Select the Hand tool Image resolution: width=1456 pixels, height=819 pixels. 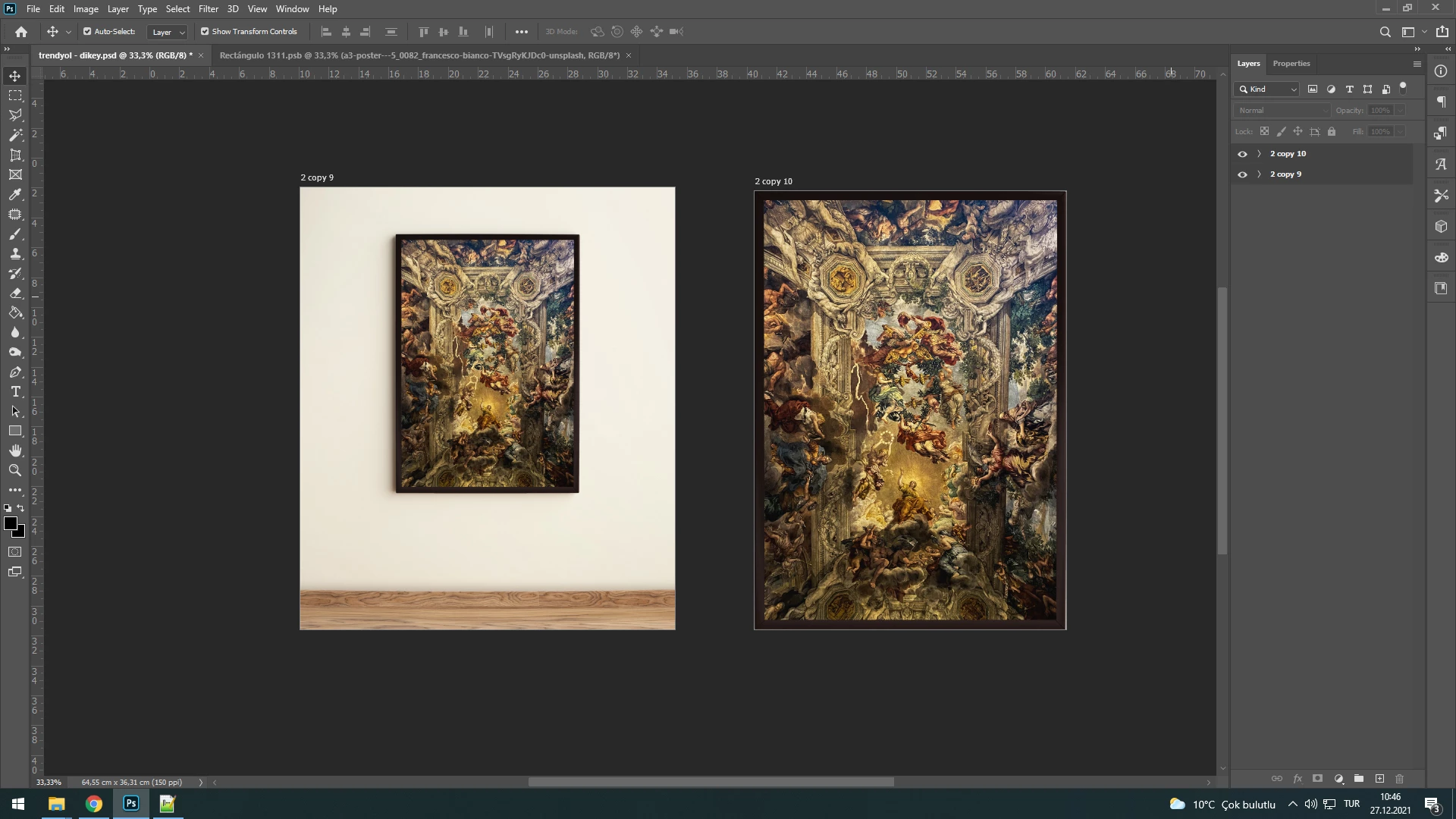tap(15, 451)
